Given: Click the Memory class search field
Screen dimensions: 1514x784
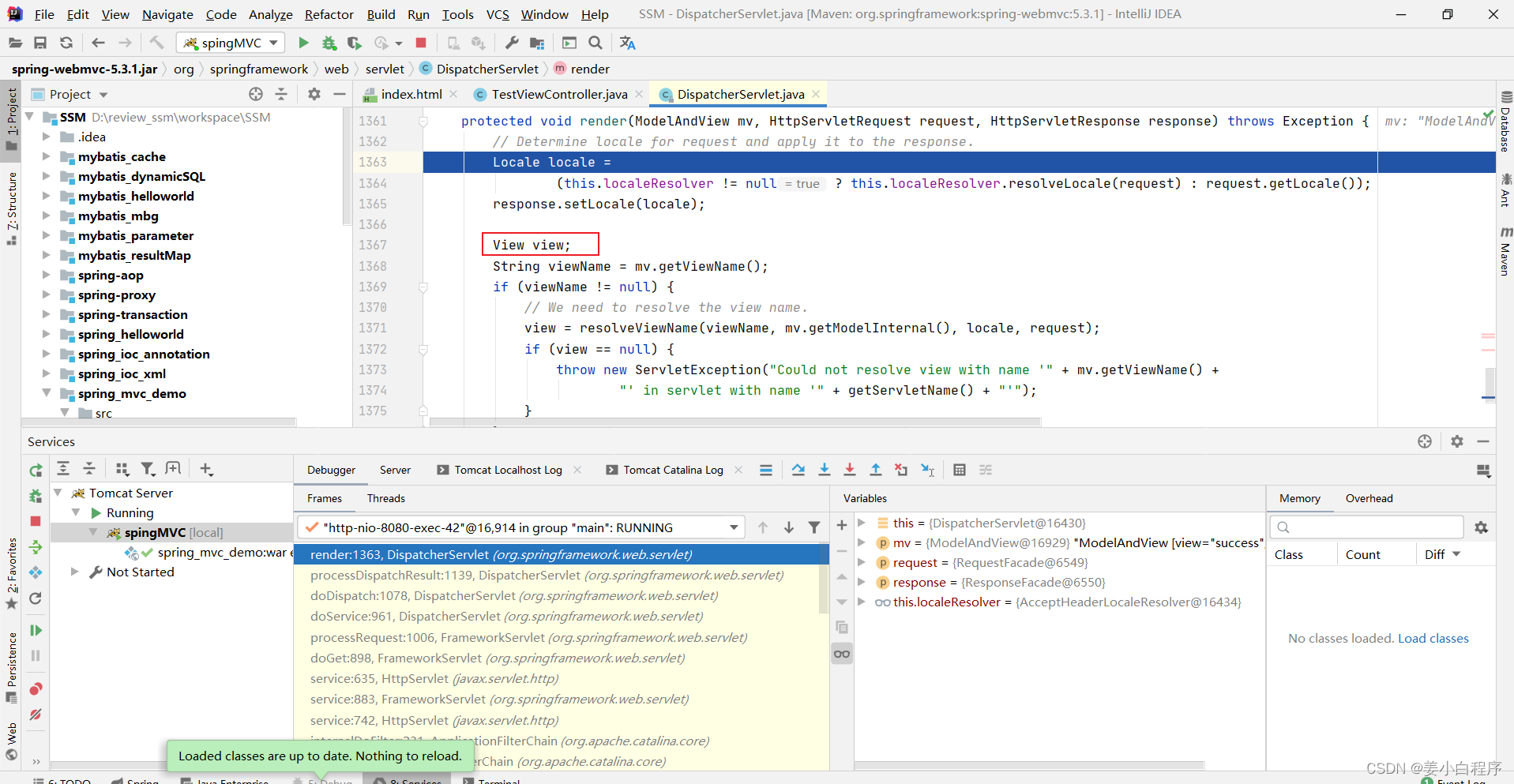Looking at the screenshot, I should point(1366,527).
